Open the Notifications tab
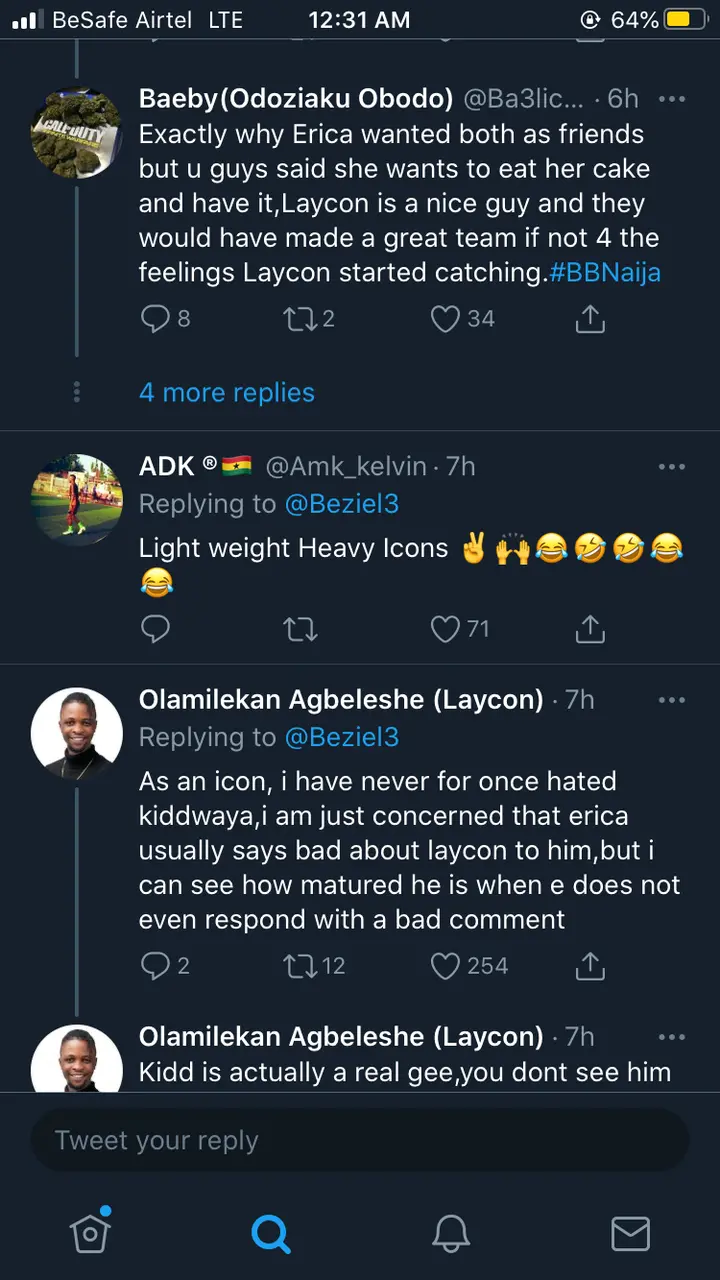The width and height of the screenshot is (720, 1280). click(451, 1234)
